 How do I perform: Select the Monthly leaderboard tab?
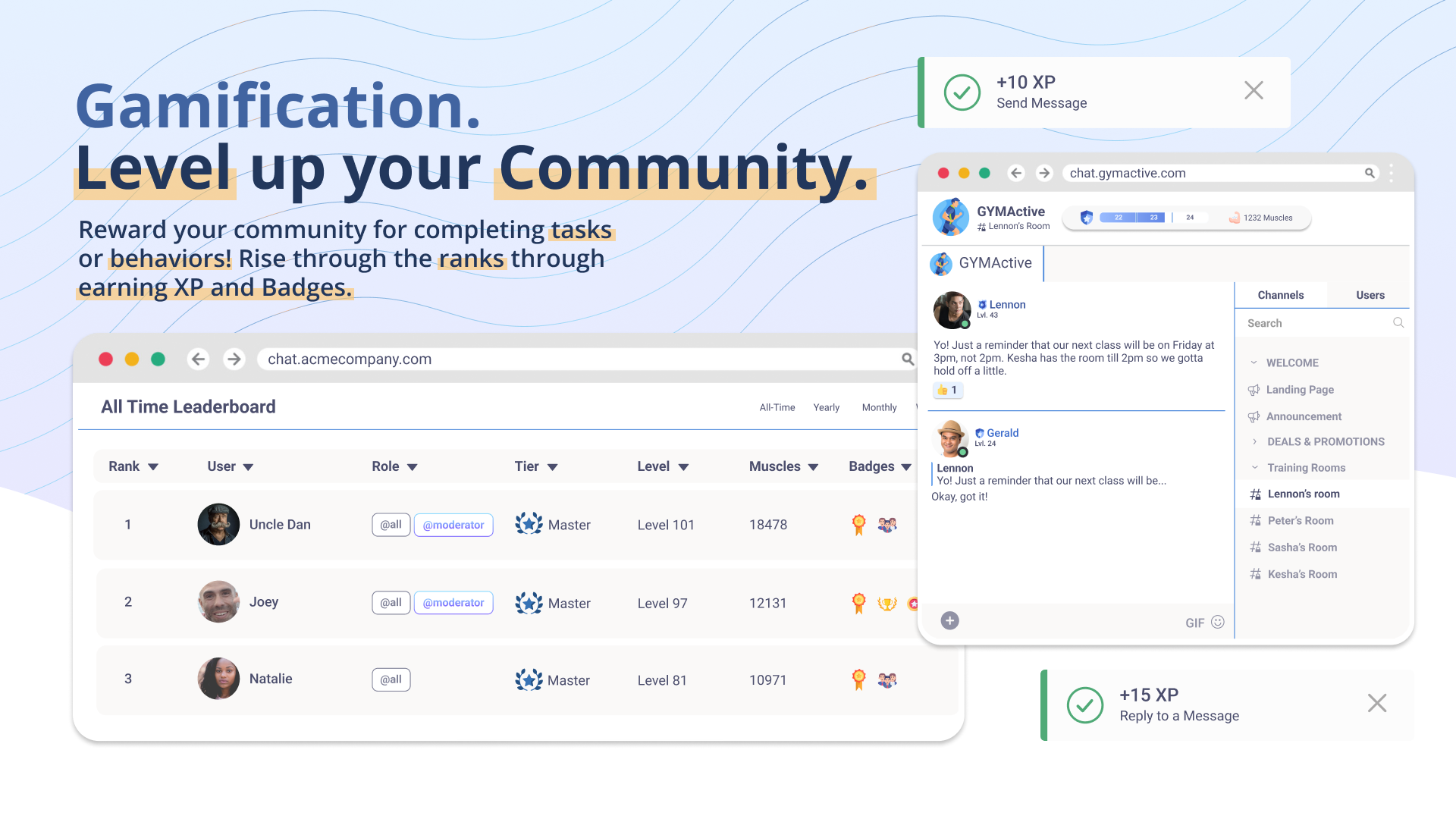point(879,407)
